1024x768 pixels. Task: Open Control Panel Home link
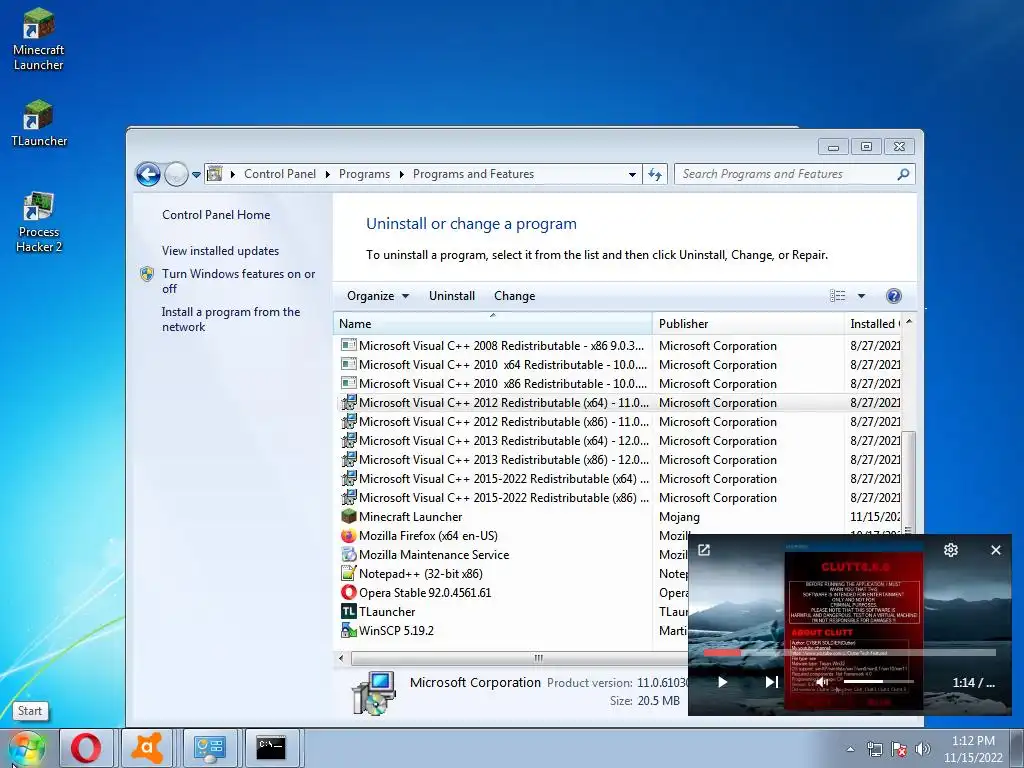click(x=216, y=215)
